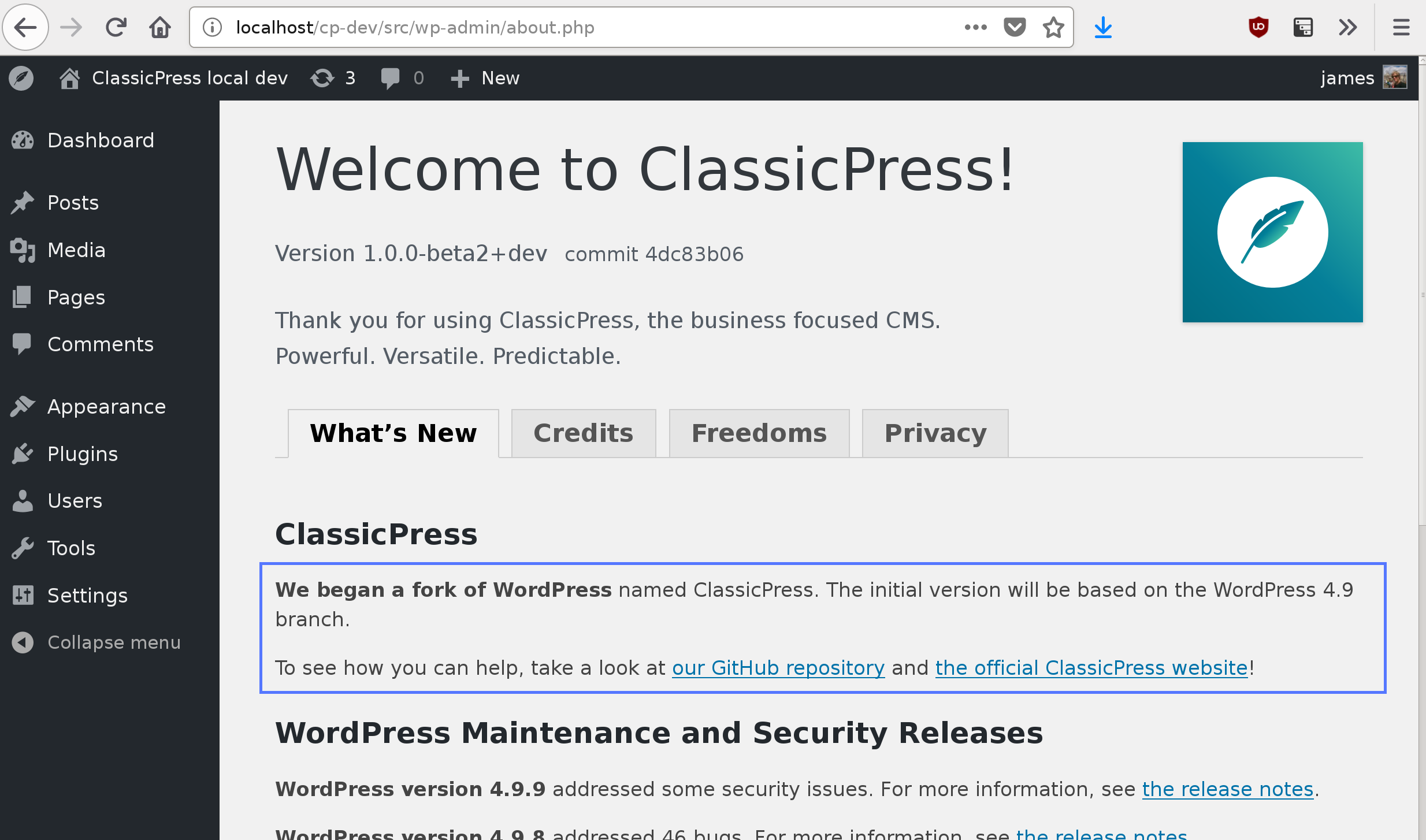Open the Firefox hamburger menu

tap(1402, 27)
